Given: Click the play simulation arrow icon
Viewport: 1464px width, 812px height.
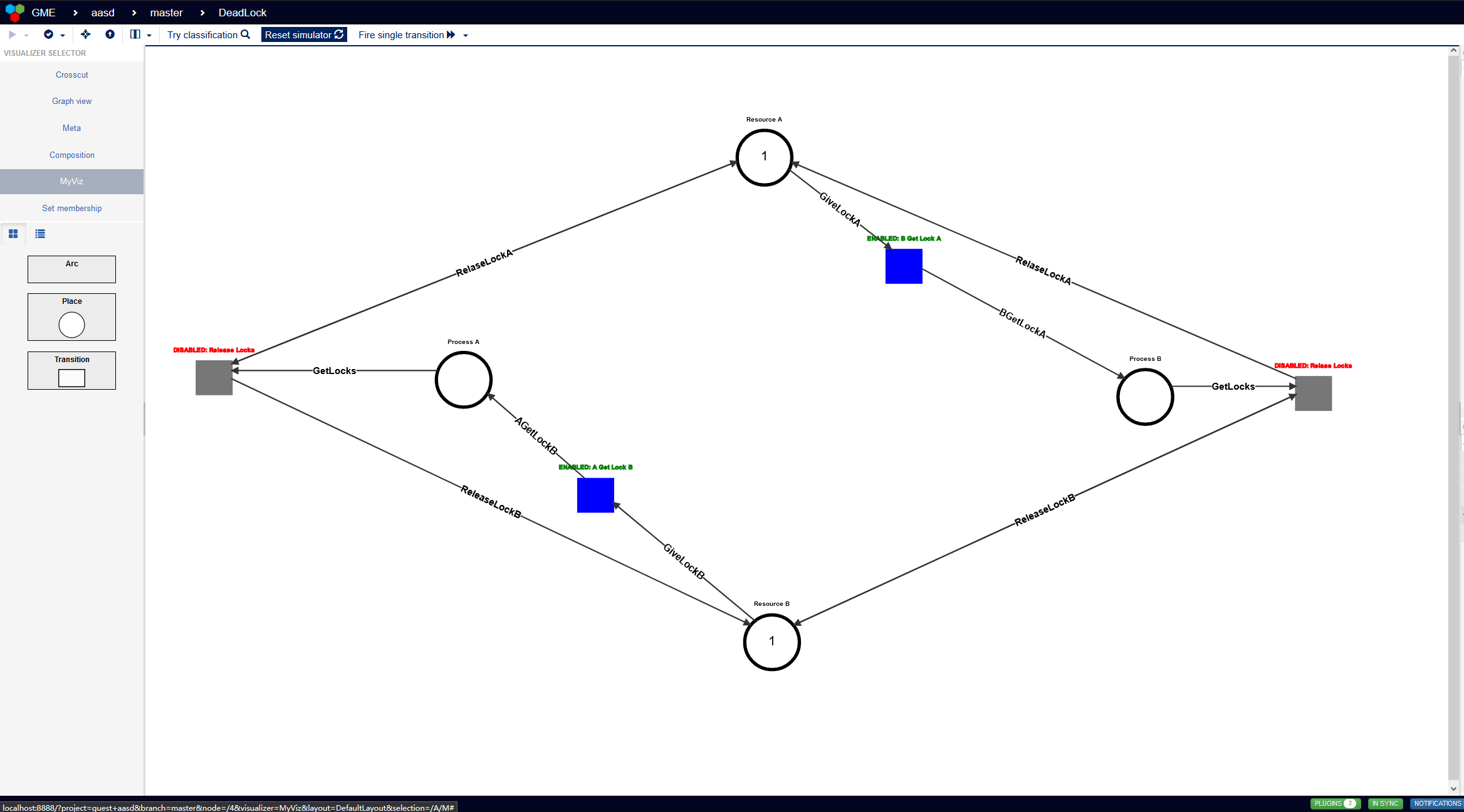Looking at the screenshot, I should click(x=13, y=34).
